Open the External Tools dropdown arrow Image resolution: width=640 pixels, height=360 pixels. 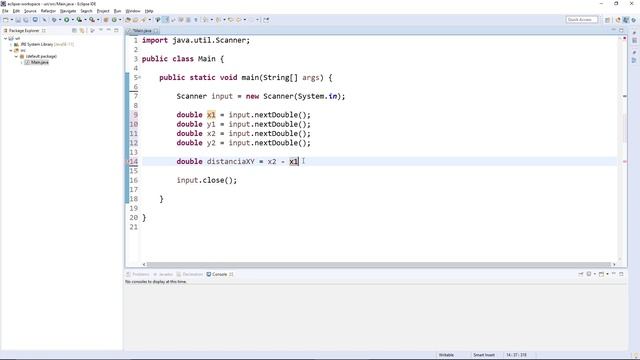[x=98, y=20]
